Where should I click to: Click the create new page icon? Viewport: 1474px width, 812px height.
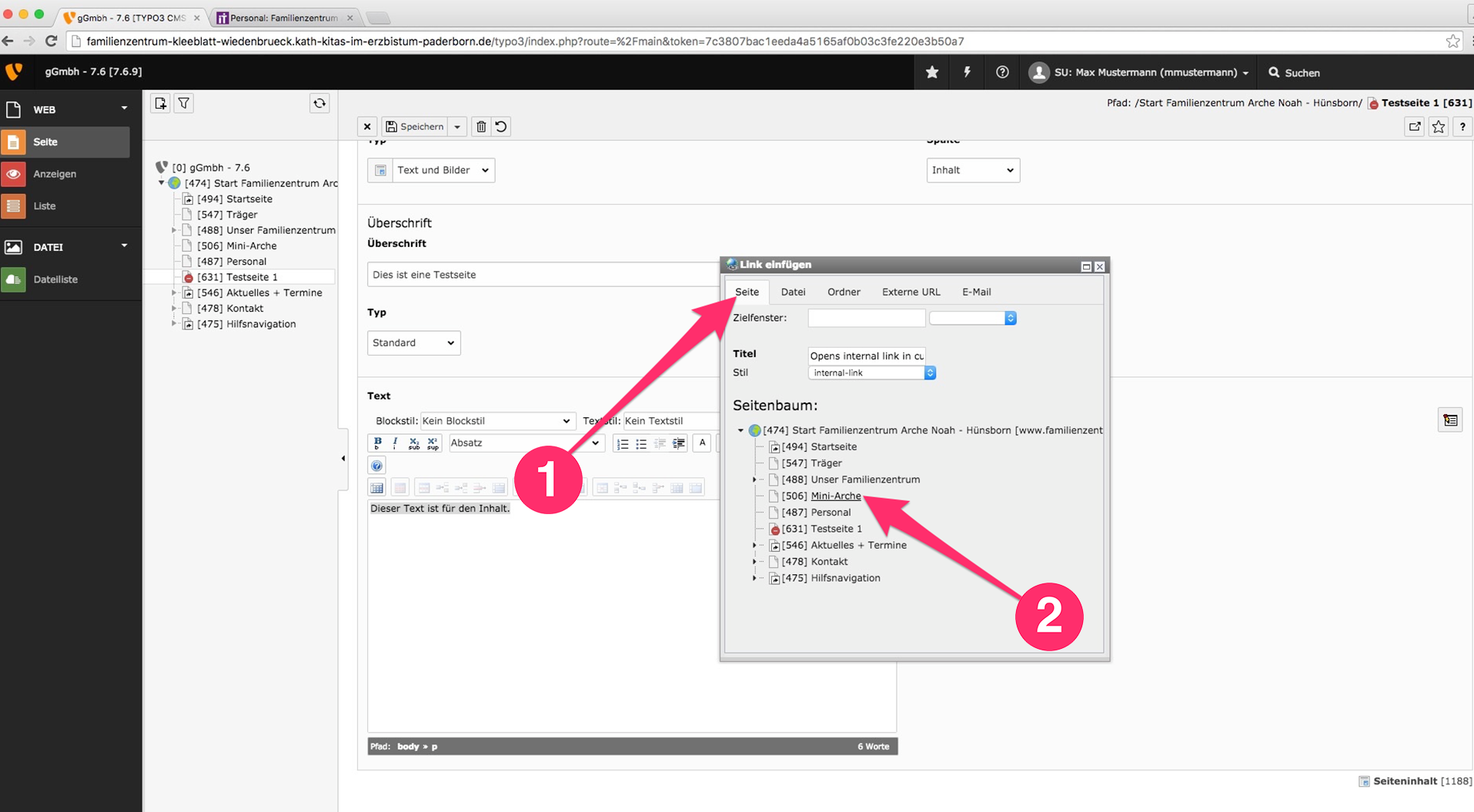click(160, 103)
